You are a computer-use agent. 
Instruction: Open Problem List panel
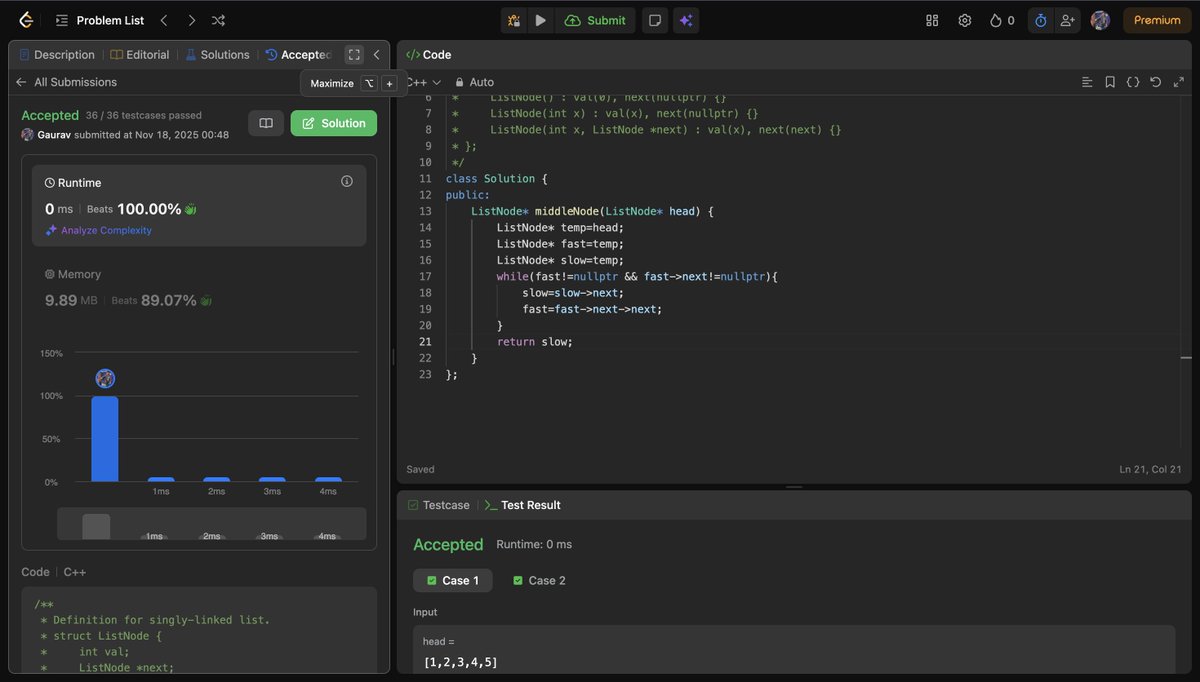100,20
